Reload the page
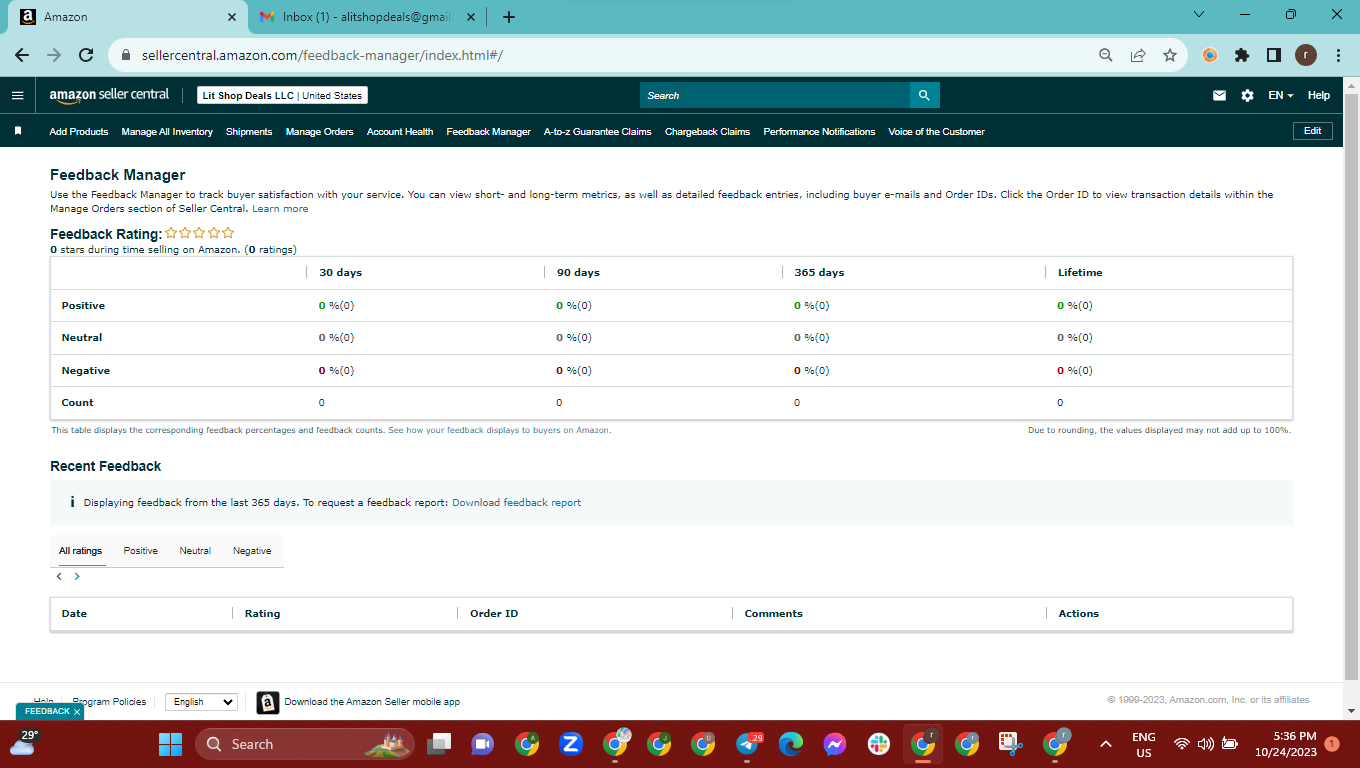1360x768 pixels. 86,55
